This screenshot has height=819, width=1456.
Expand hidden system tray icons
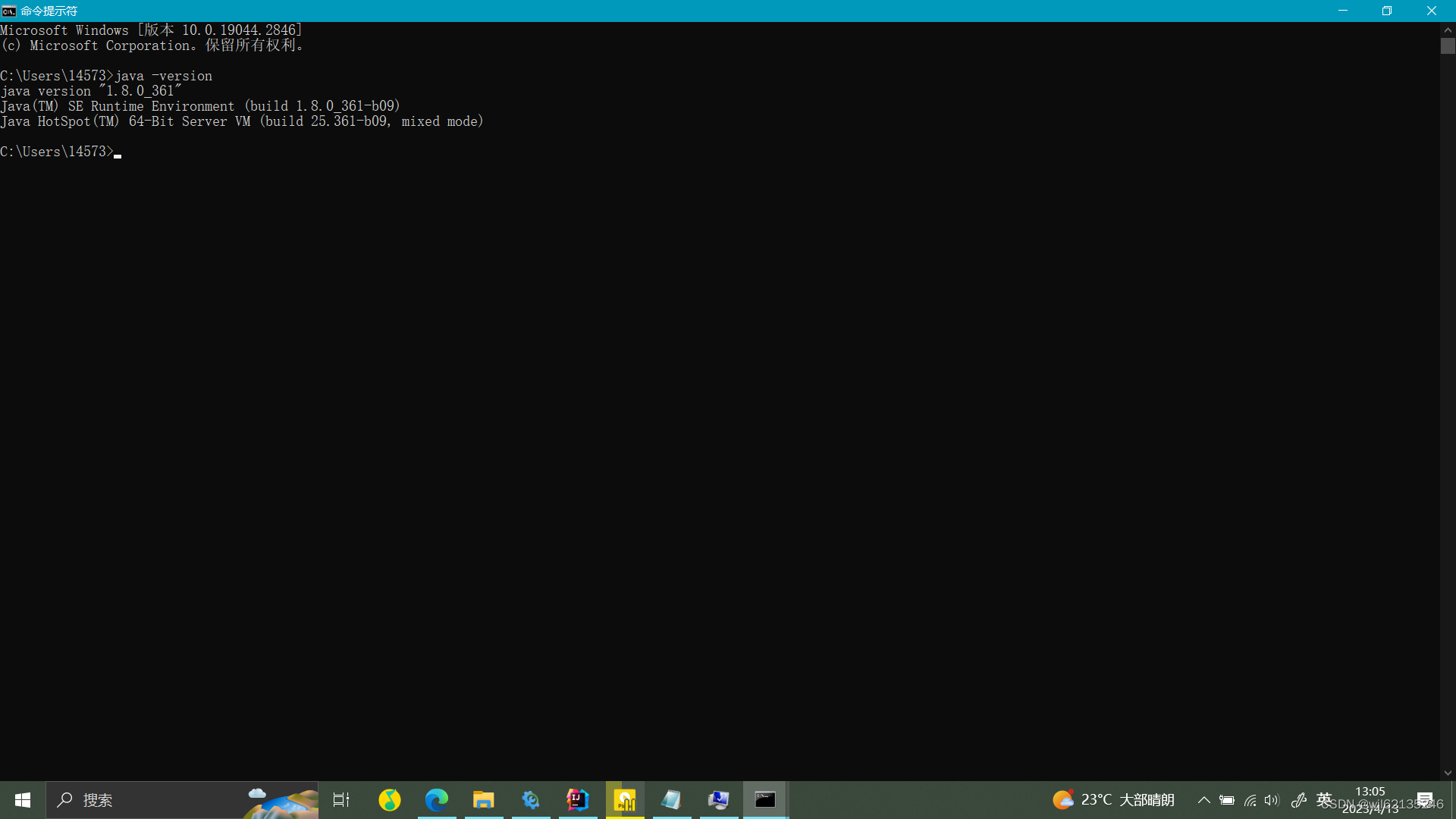[x=1203, y=800]
